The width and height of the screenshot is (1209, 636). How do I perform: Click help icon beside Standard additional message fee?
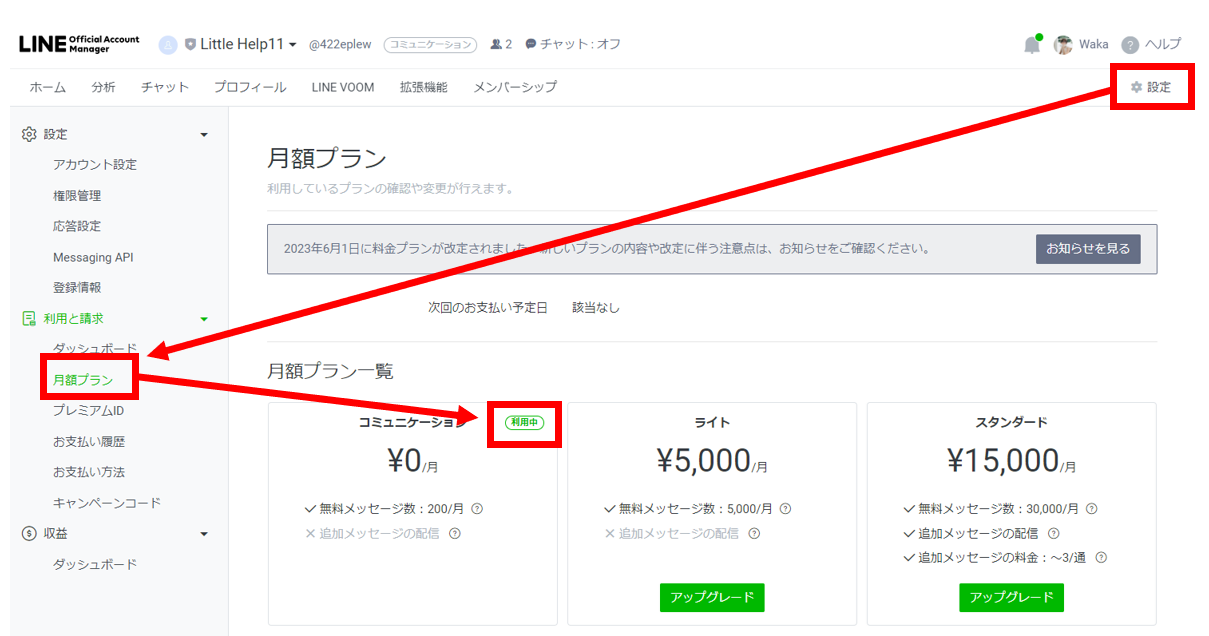pos(1101,558)
